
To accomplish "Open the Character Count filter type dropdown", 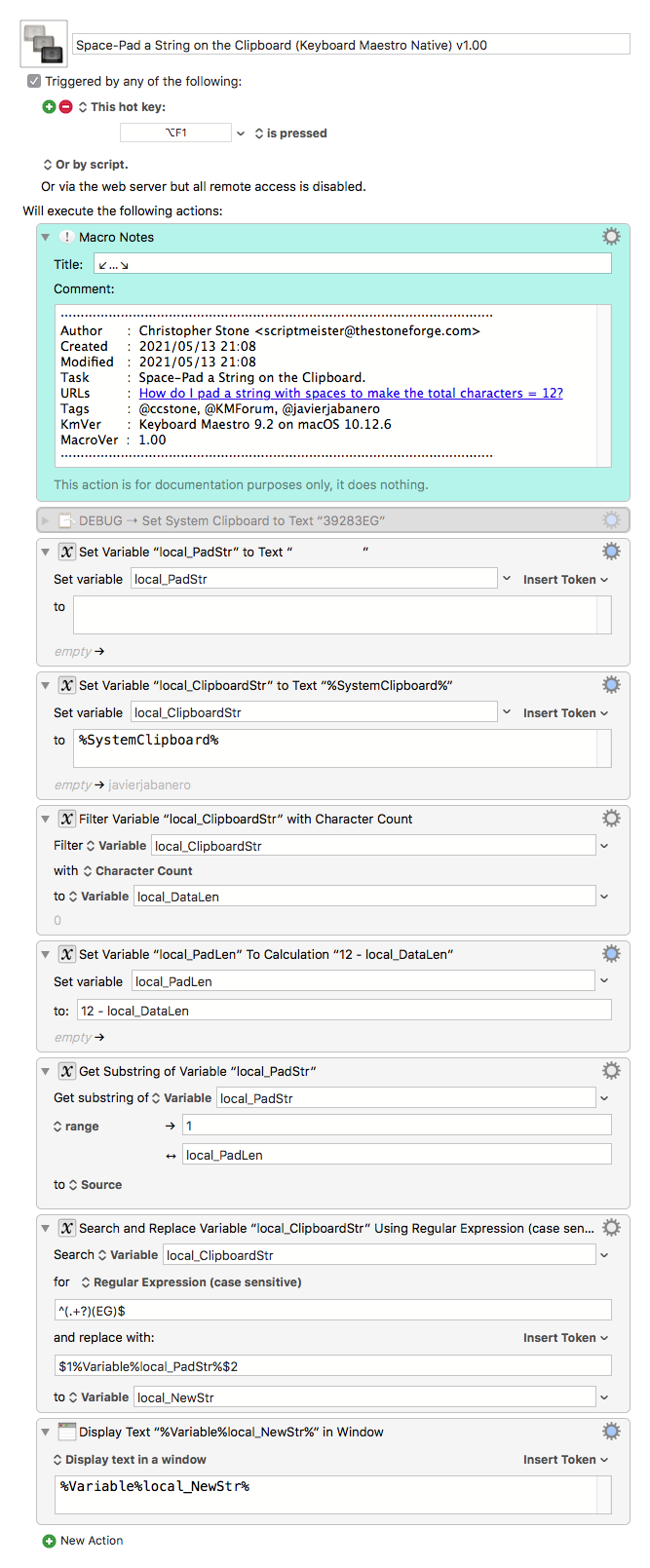I will coord(136,871).
